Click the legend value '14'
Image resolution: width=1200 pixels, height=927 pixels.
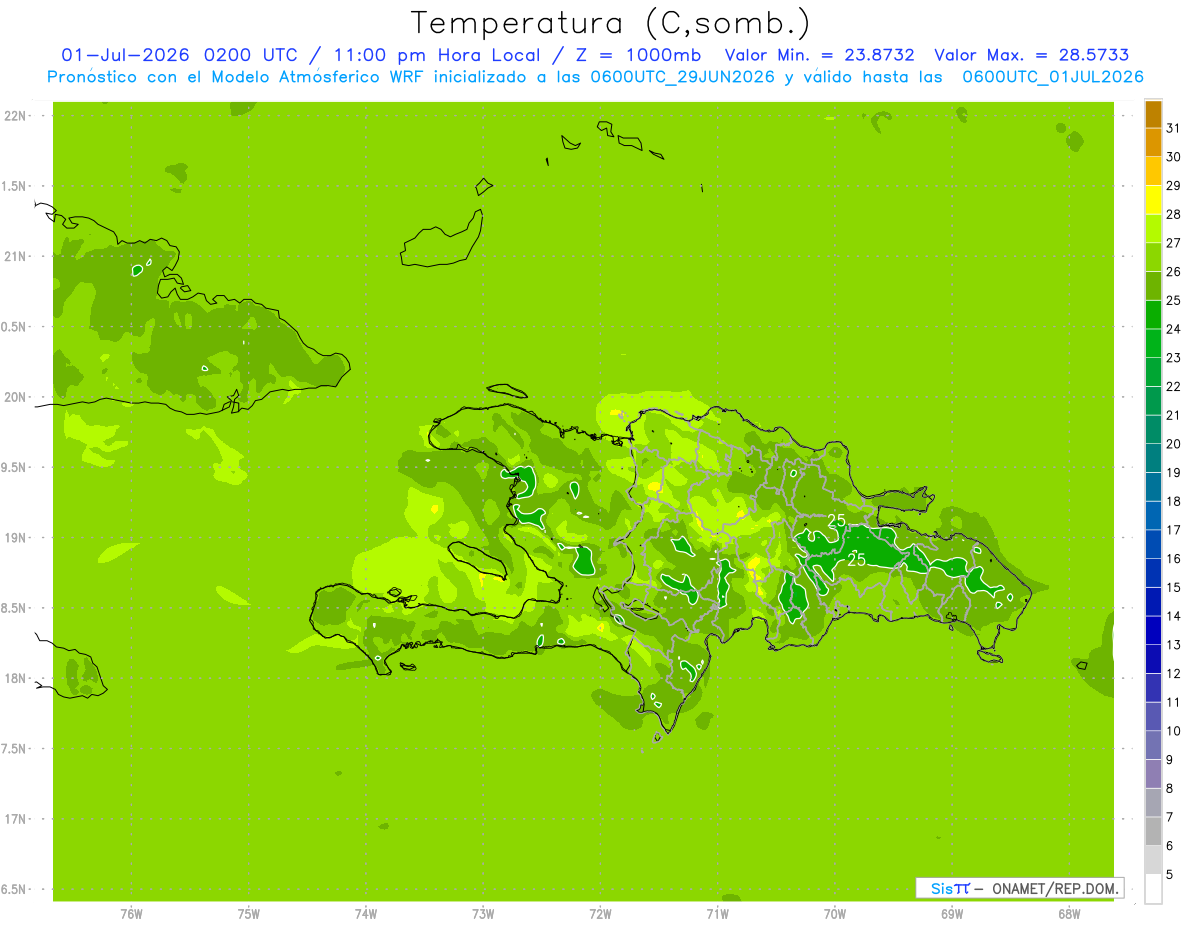pyautogui.click(x=1174, y=616)
